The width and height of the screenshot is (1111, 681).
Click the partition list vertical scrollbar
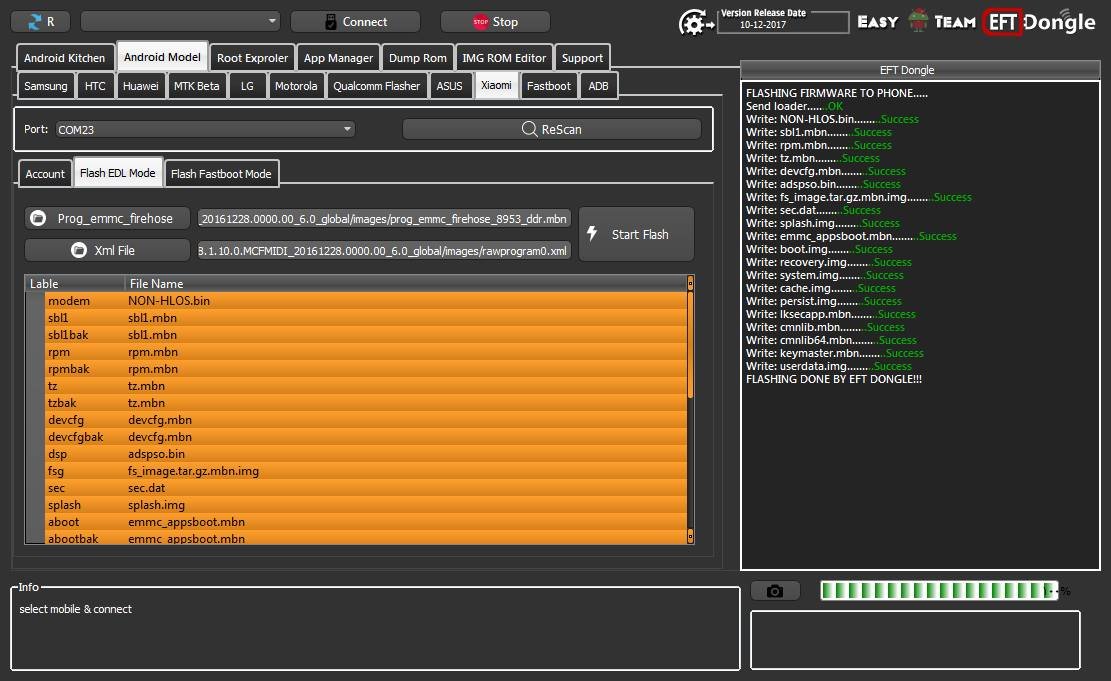tap(690, 410)
